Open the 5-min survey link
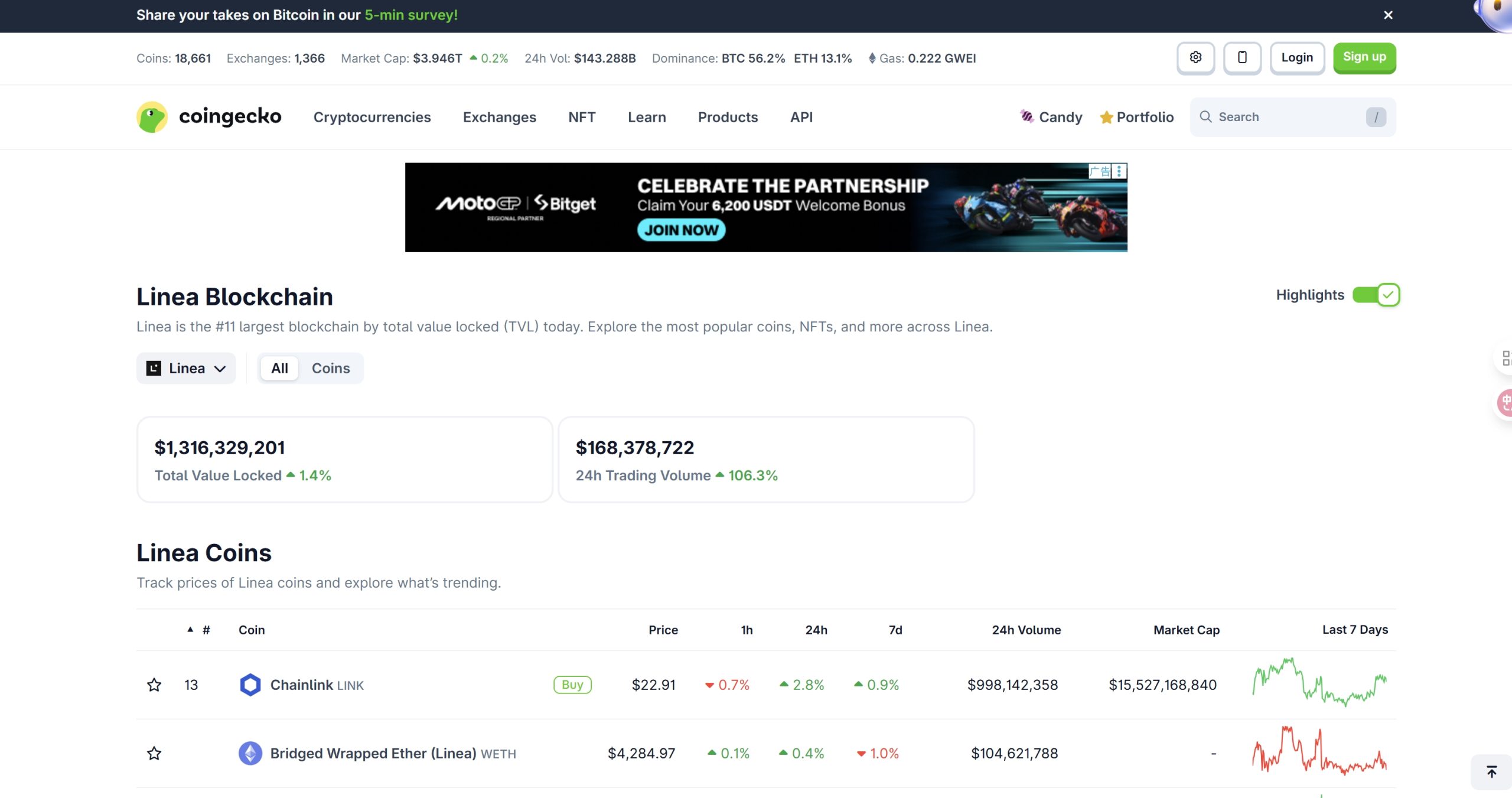This screenshot has height=798, width=1512. point(411,15)
